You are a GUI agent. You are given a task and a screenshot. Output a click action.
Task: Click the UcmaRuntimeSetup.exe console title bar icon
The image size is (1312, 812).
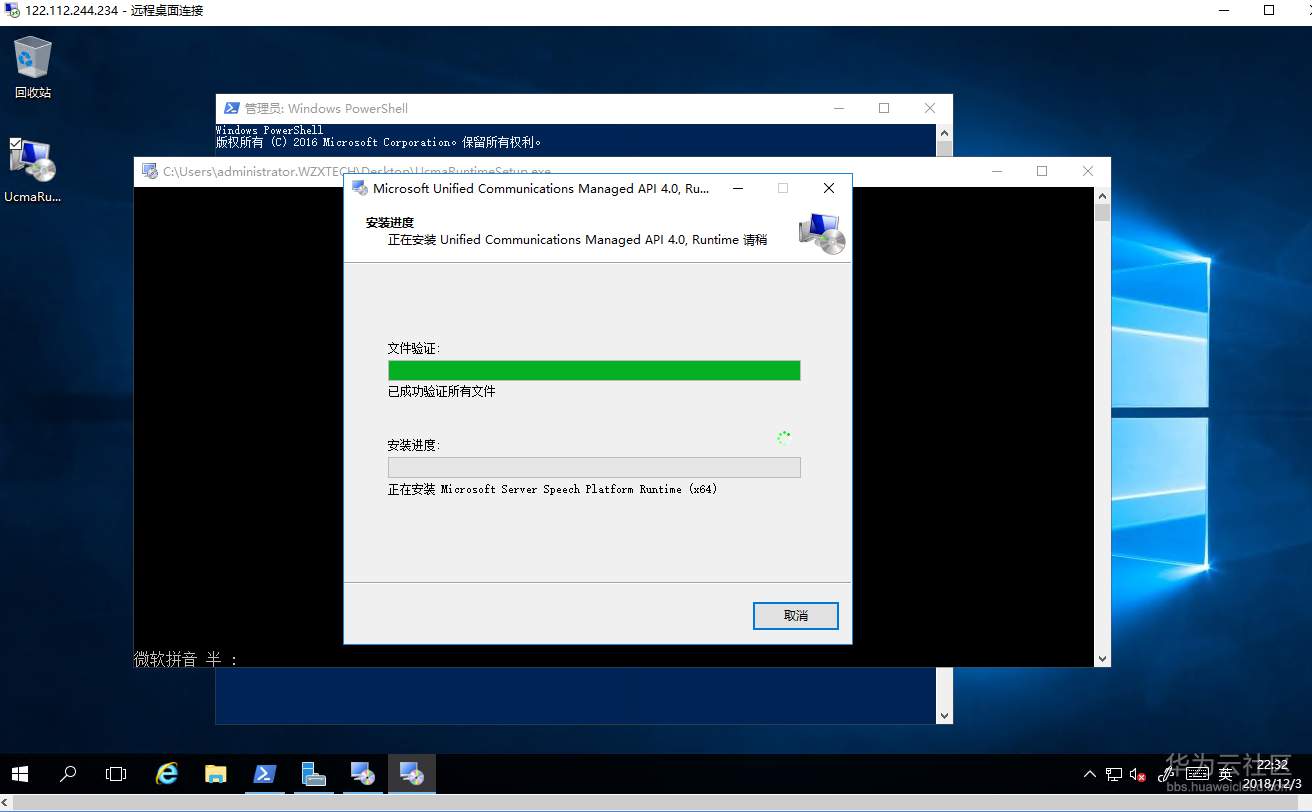pyautogui.click(x=150, y=171)
